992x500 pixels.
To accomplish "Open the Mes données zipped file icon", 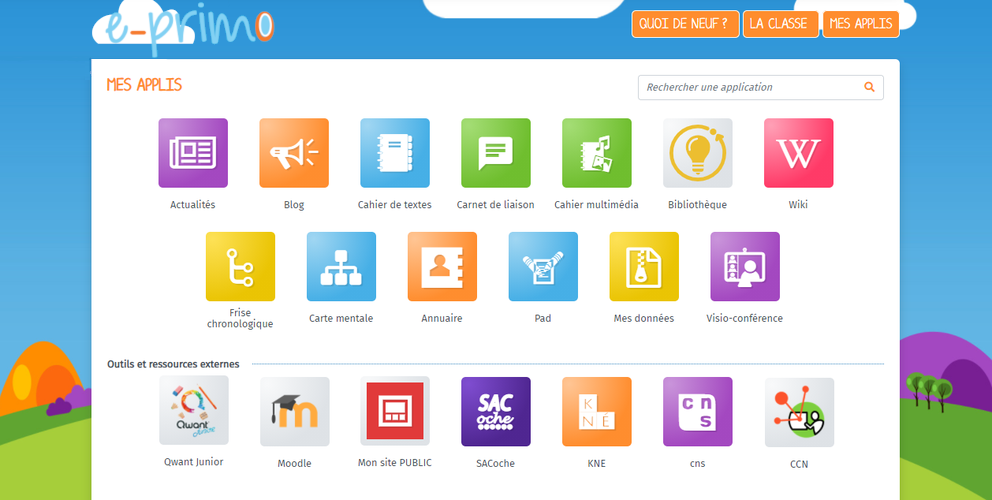I will 644,266.
